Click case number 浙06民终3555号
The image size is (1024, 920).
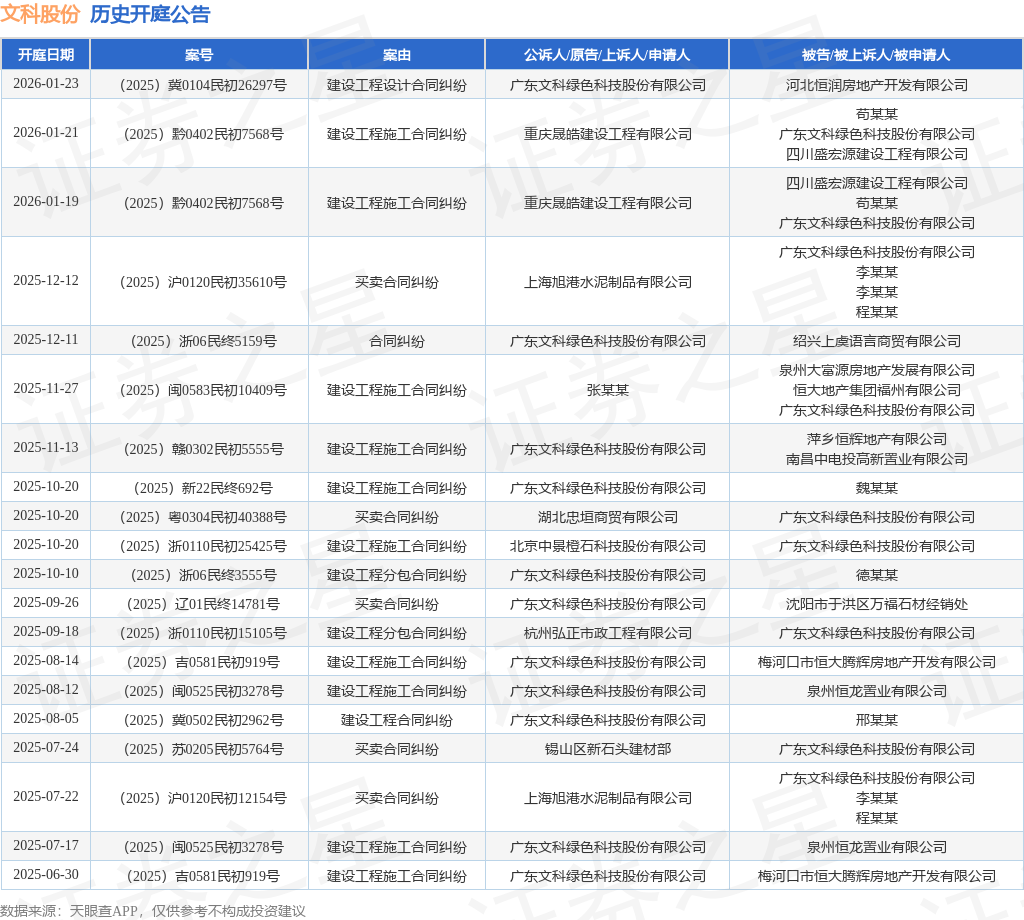[203, 575]
